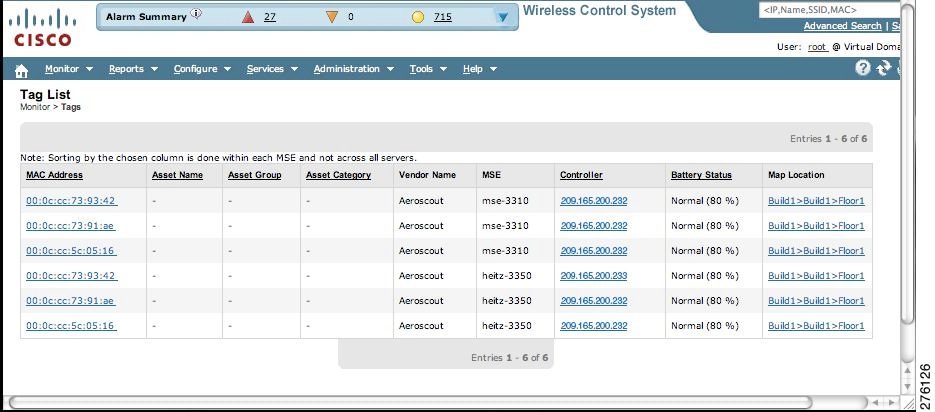Screen dimensions: 935x412
Task: Click the Monitor breadcrumb text
Action: point(35,107)
